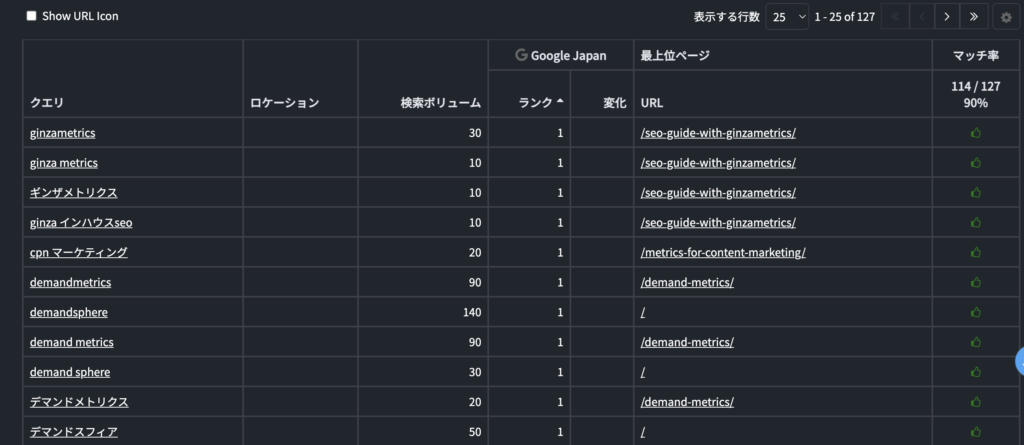The height and width of the screenshot is (445, 1024).
Task: Sort by 検索ボリューム column header
Action: point(440,102)
